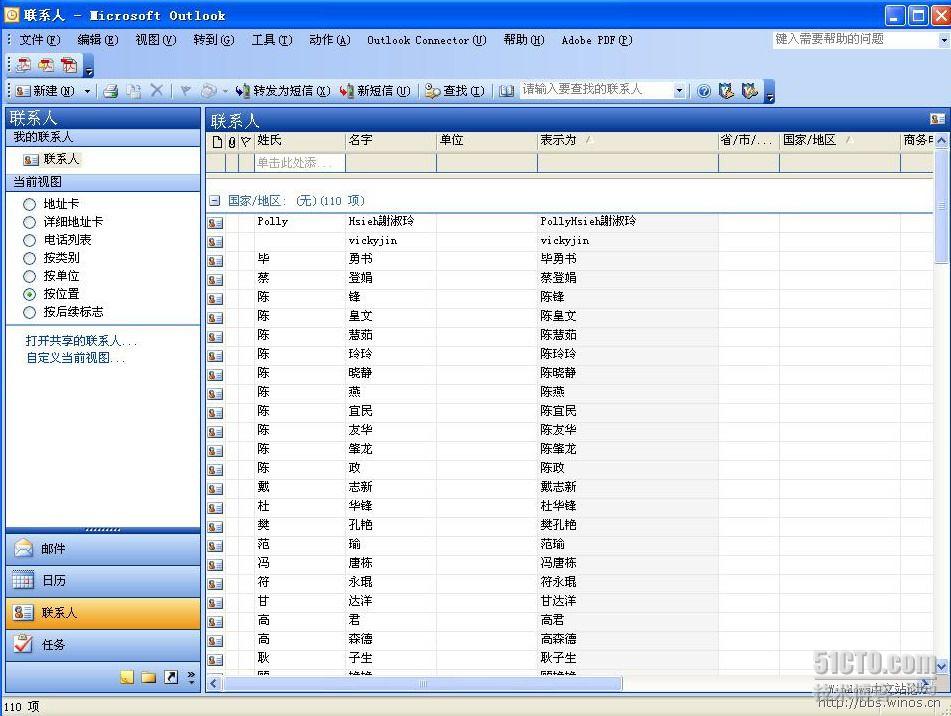Switch to 日历 navigation pane
Viewport: 951px width, 716px height.
[x=103, y=581]
